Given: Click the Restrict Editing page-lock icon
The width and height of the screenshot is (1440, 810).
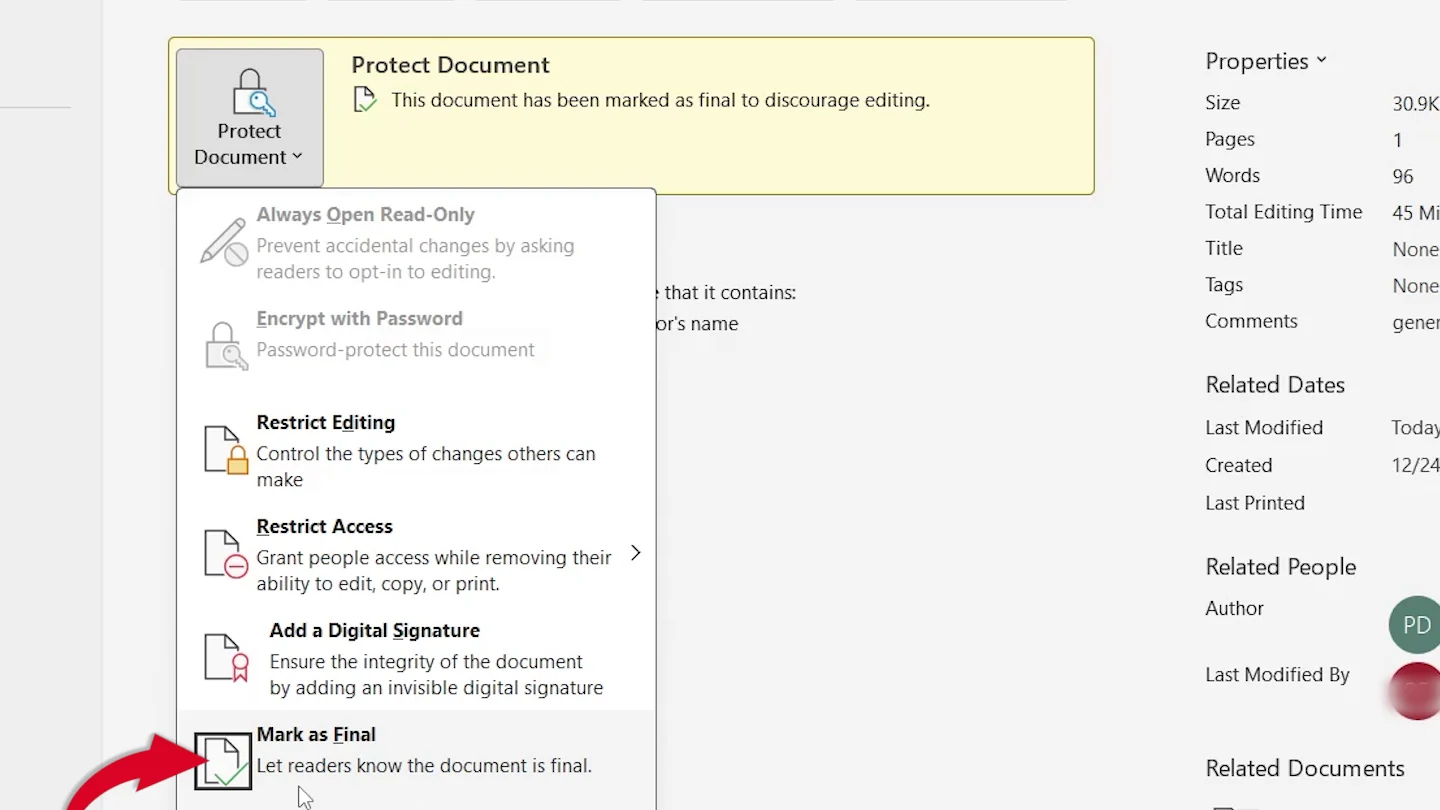Looking at the screenshot, I should pyautogui.click(x=226, y=450).
